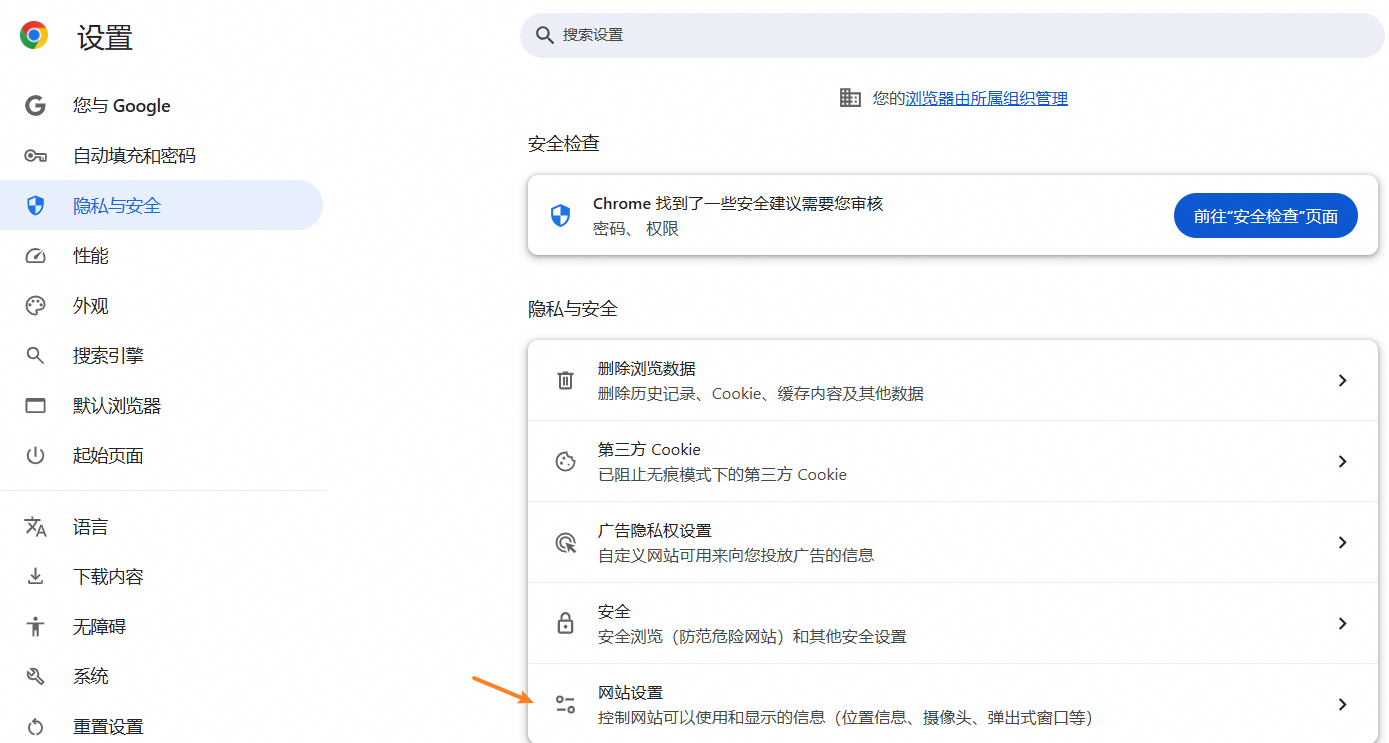The width and height of the screenshot is (1389, 743).
Task: Select 性能 from the settings sidebar
Action: 91,256
